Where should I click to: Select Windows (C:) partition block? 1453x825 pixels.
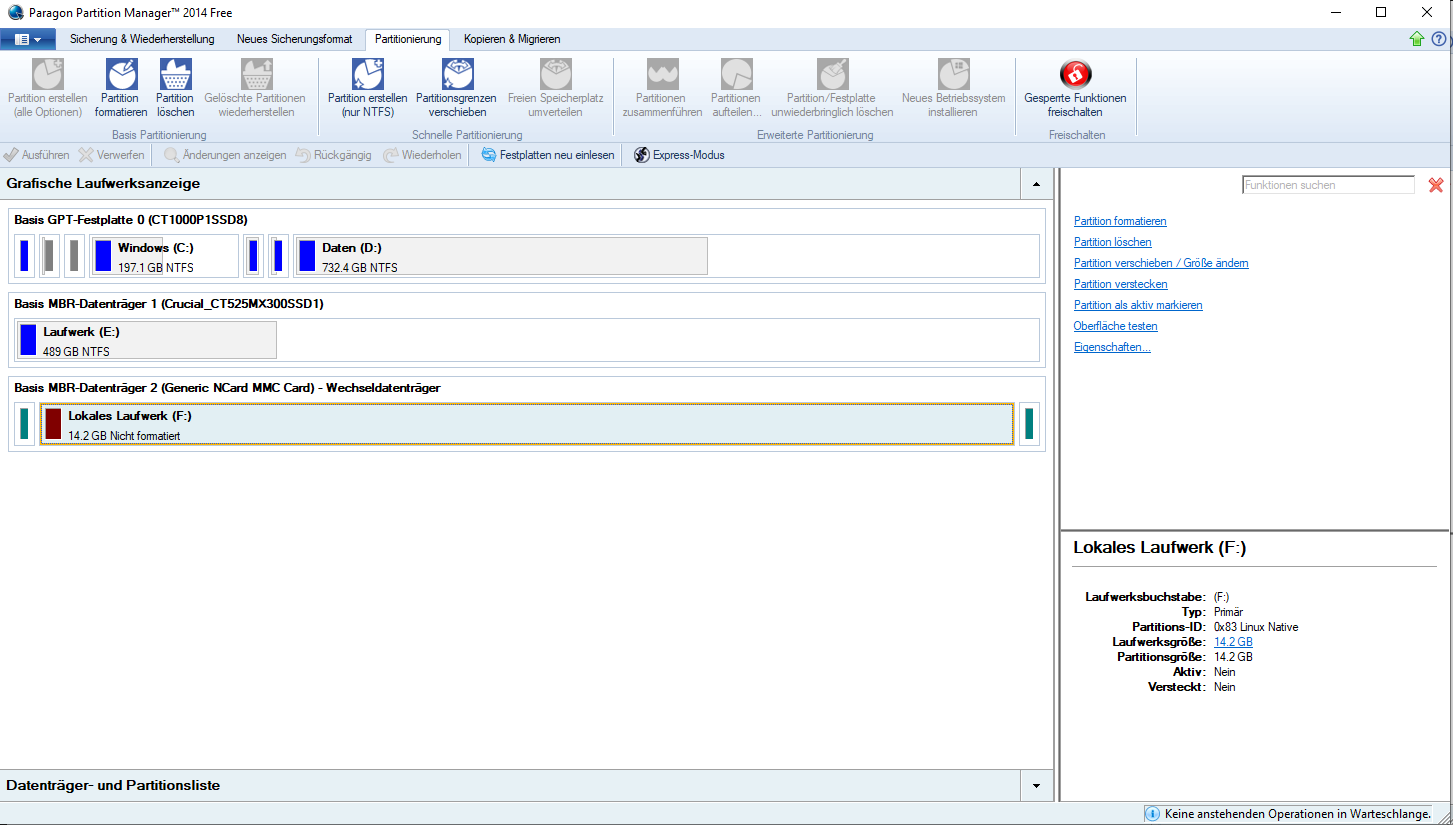164,256
